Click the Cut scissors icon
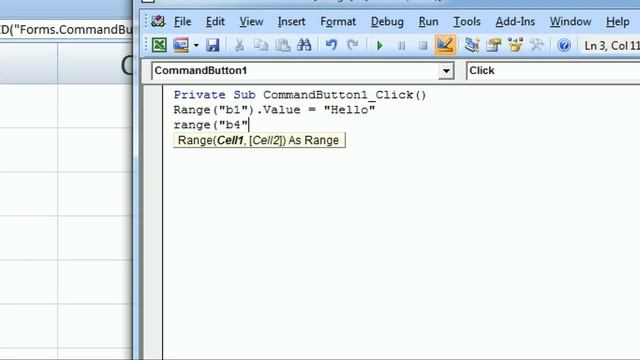This screenshot has width=640, height=360. click(x=240, y=45)
